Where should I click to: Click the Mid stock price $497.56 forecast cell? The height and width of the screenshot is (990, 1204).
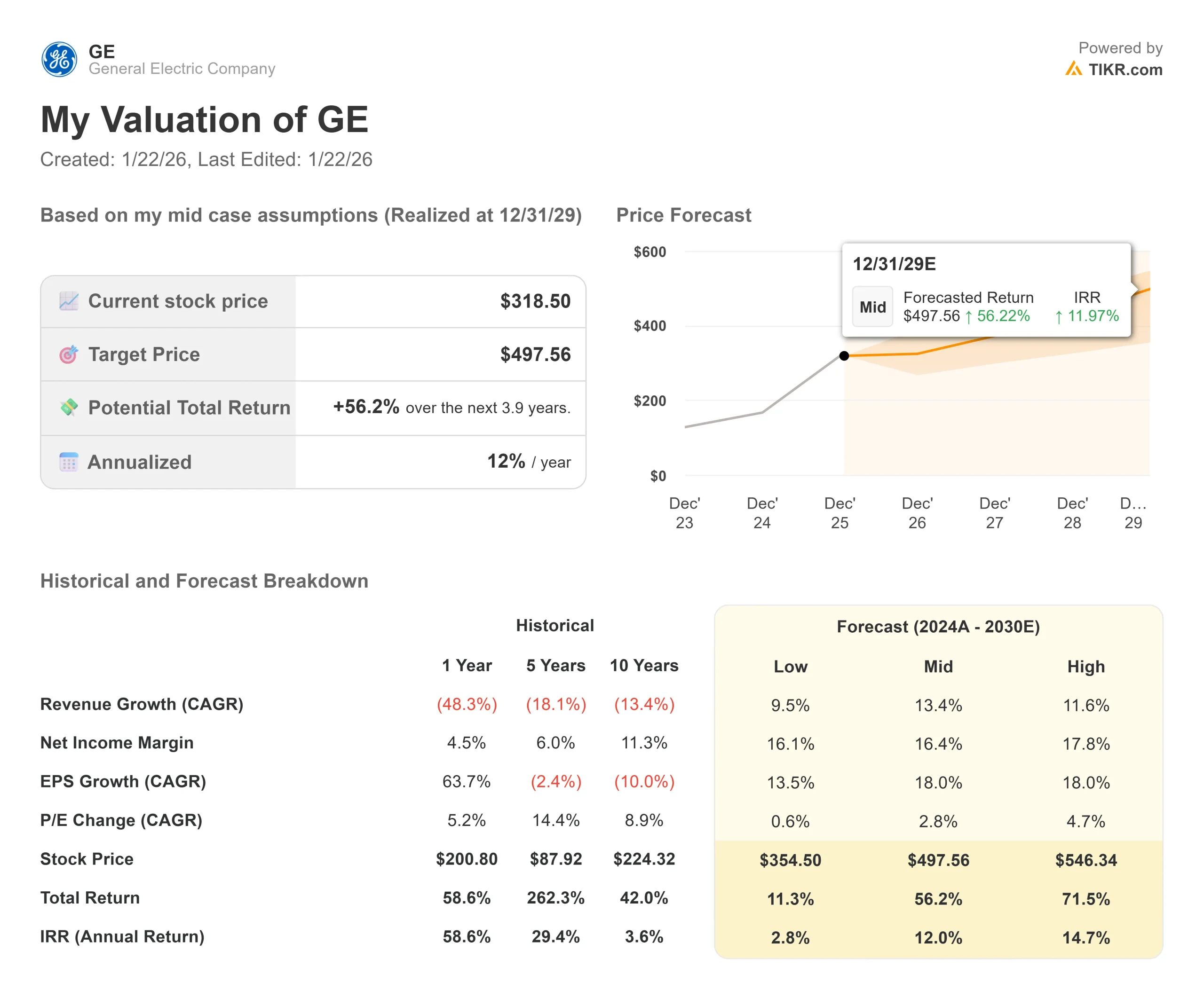click(x=938, y=860)
